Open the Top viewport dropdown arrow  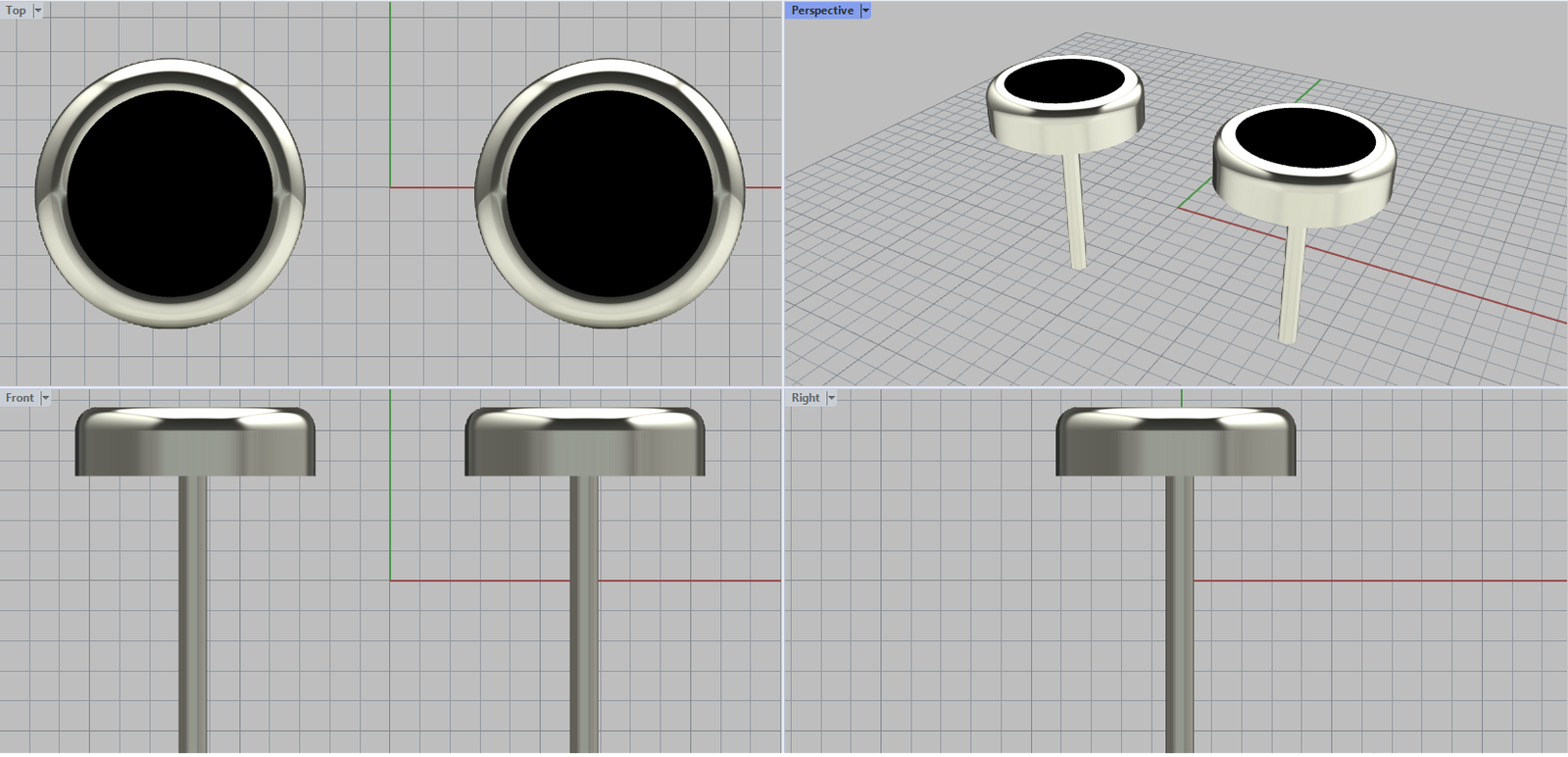pos(38,11)
